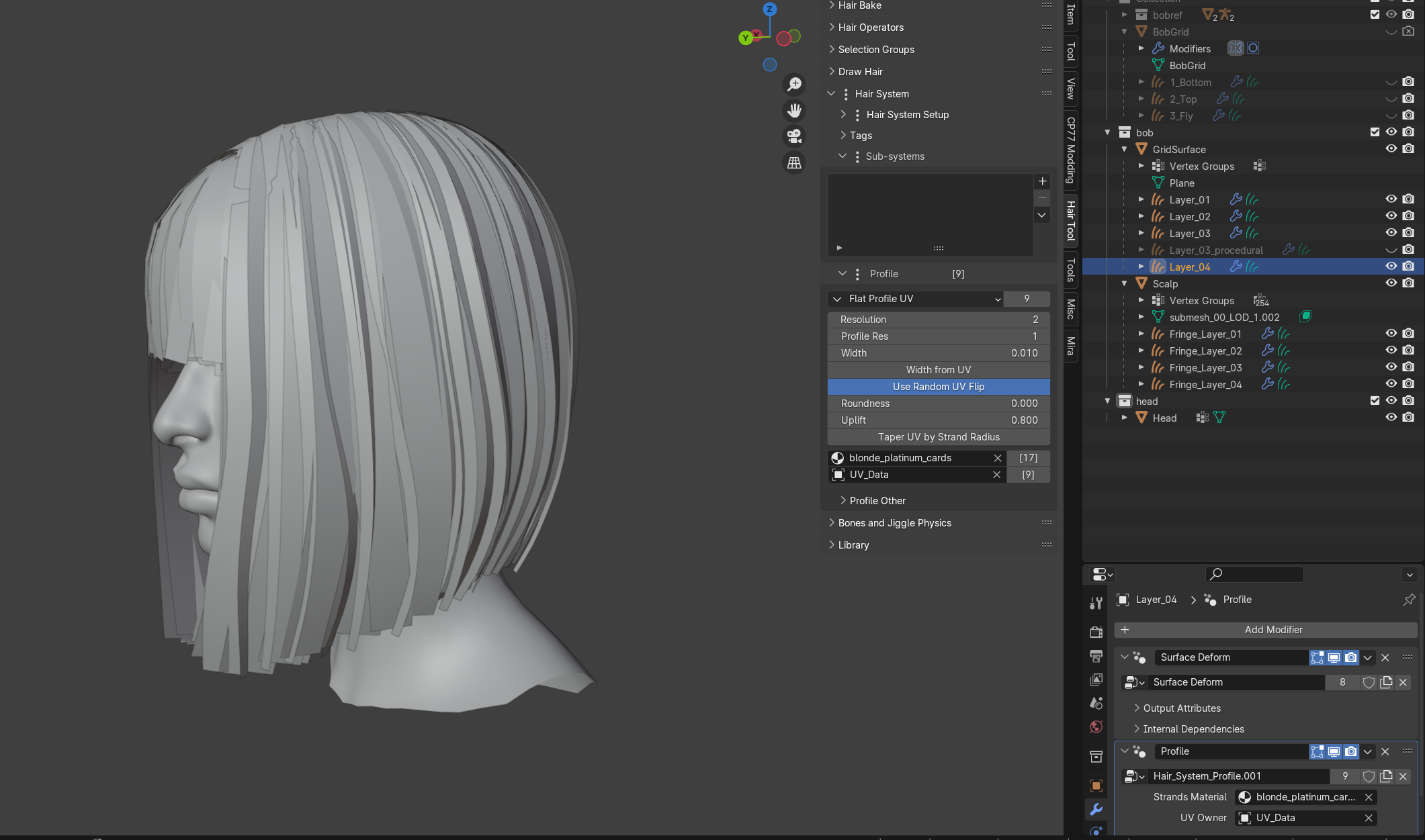The height and width of the screenshot is (840, 1425).
Task: Disable Fringe_Layer_02 in renders
Action: [x=1408, y=351]
